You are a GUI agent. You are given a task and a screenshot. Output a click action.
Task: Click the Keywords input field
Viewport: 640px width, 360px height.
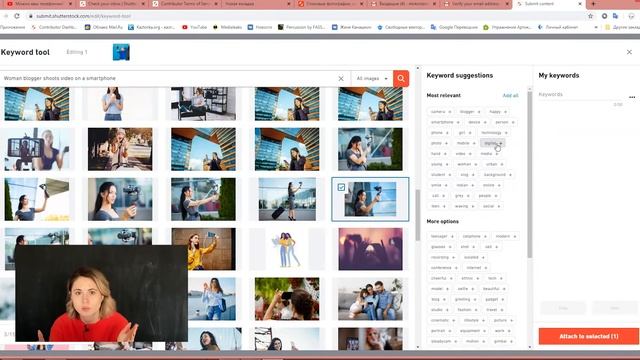[580, 95]
